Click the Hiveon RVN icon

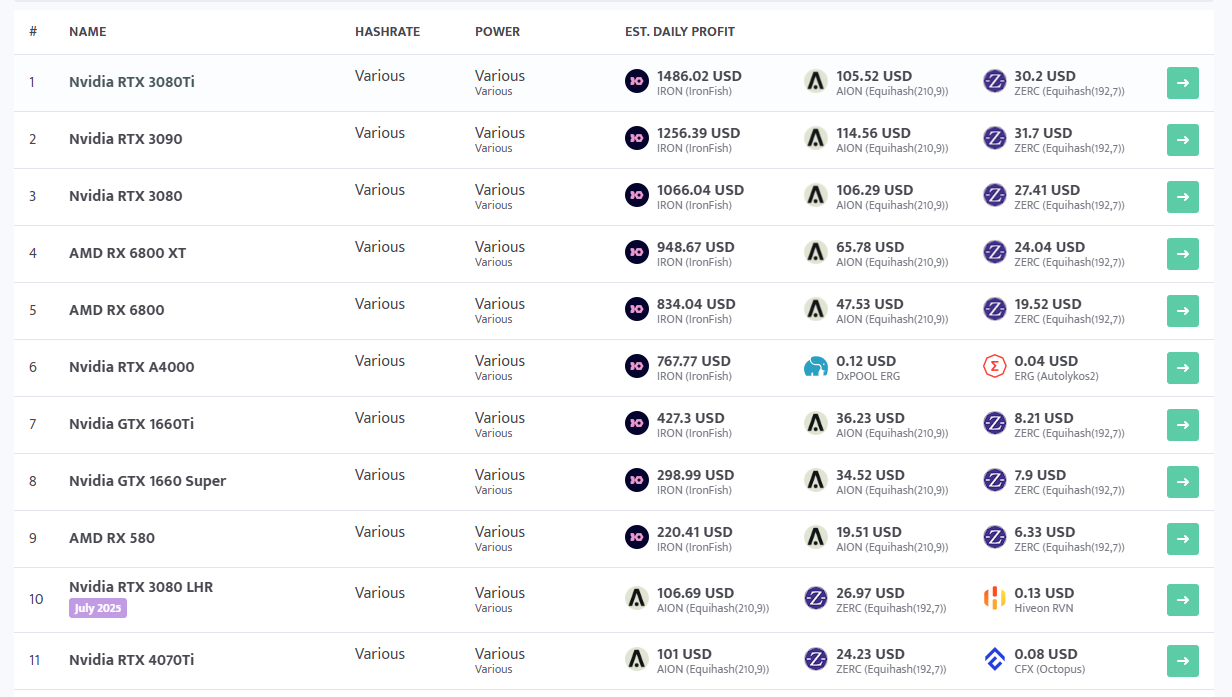(x=995, y=599)
